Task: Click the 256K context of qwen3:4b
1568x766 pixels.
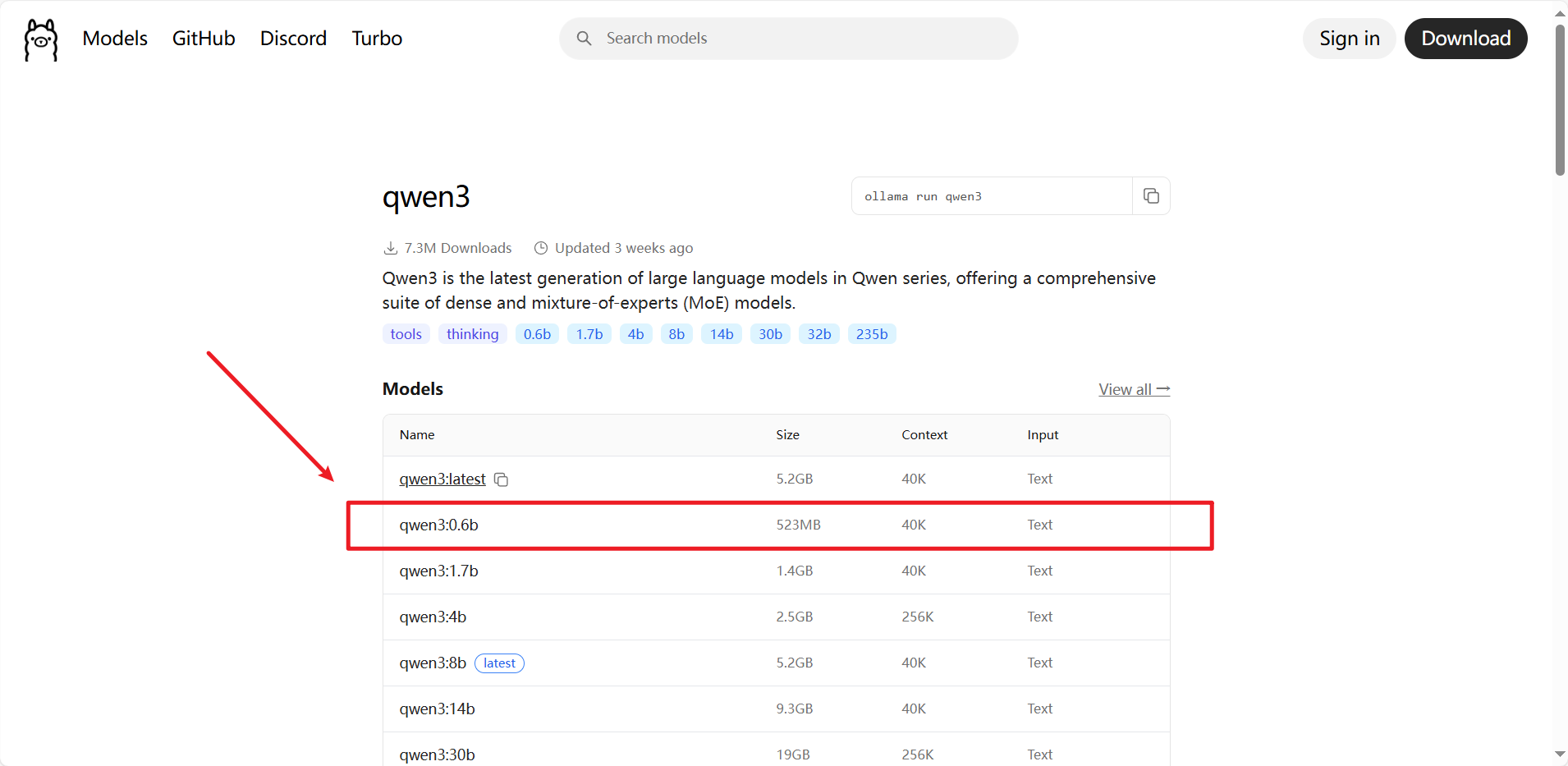Action: tap(918, 617)
